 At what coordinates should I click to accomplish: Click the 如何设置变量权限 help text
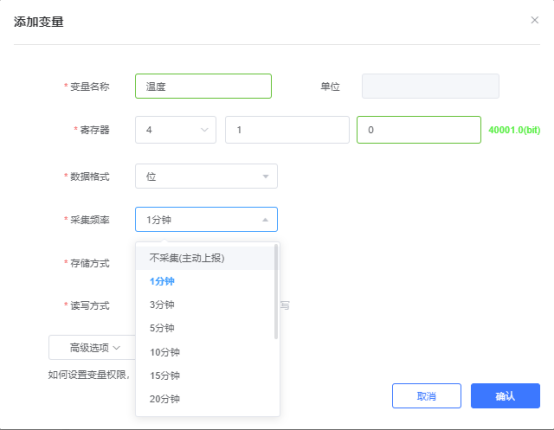[89, 375]
